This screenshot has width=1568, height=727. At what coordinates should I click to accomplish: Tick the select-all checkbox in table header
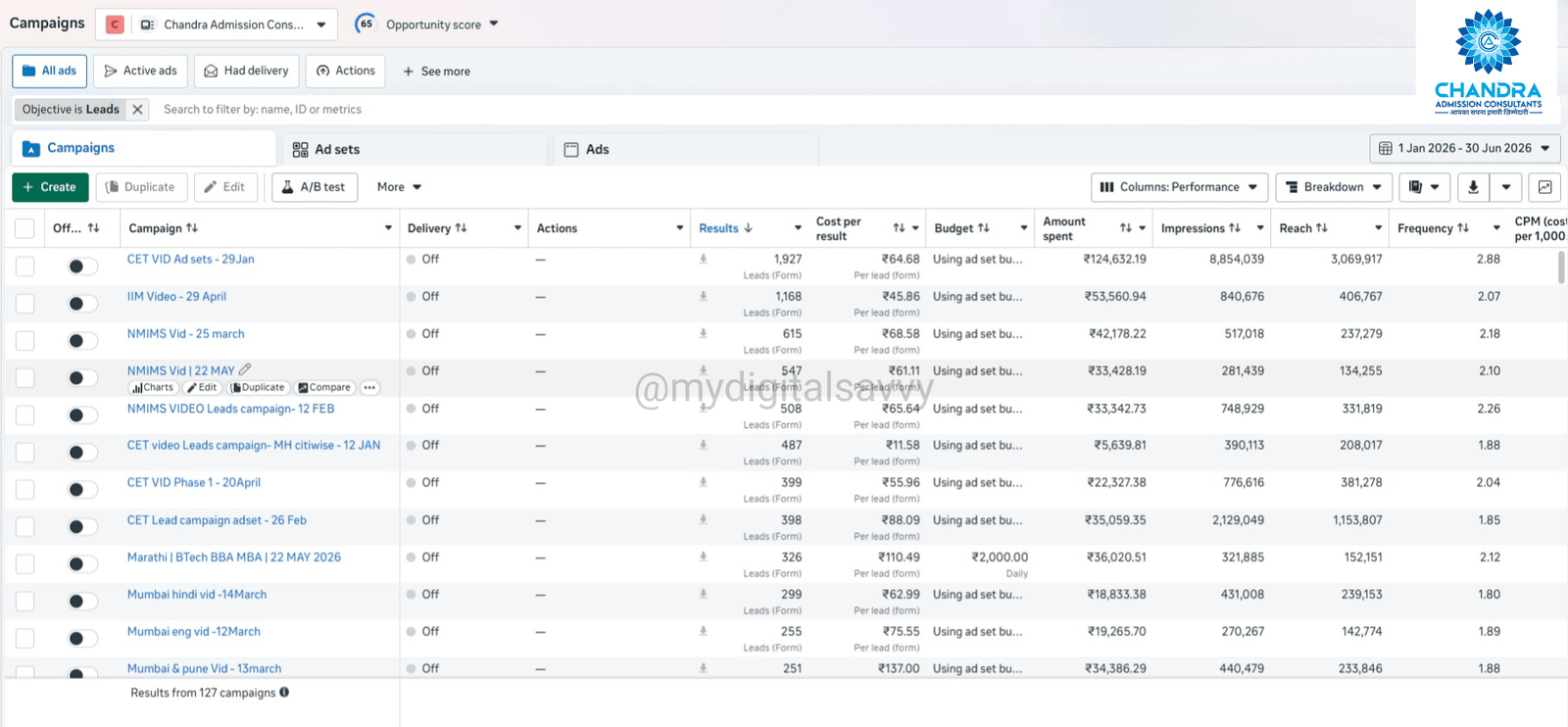pyautogui.click(x=25, y=228)
